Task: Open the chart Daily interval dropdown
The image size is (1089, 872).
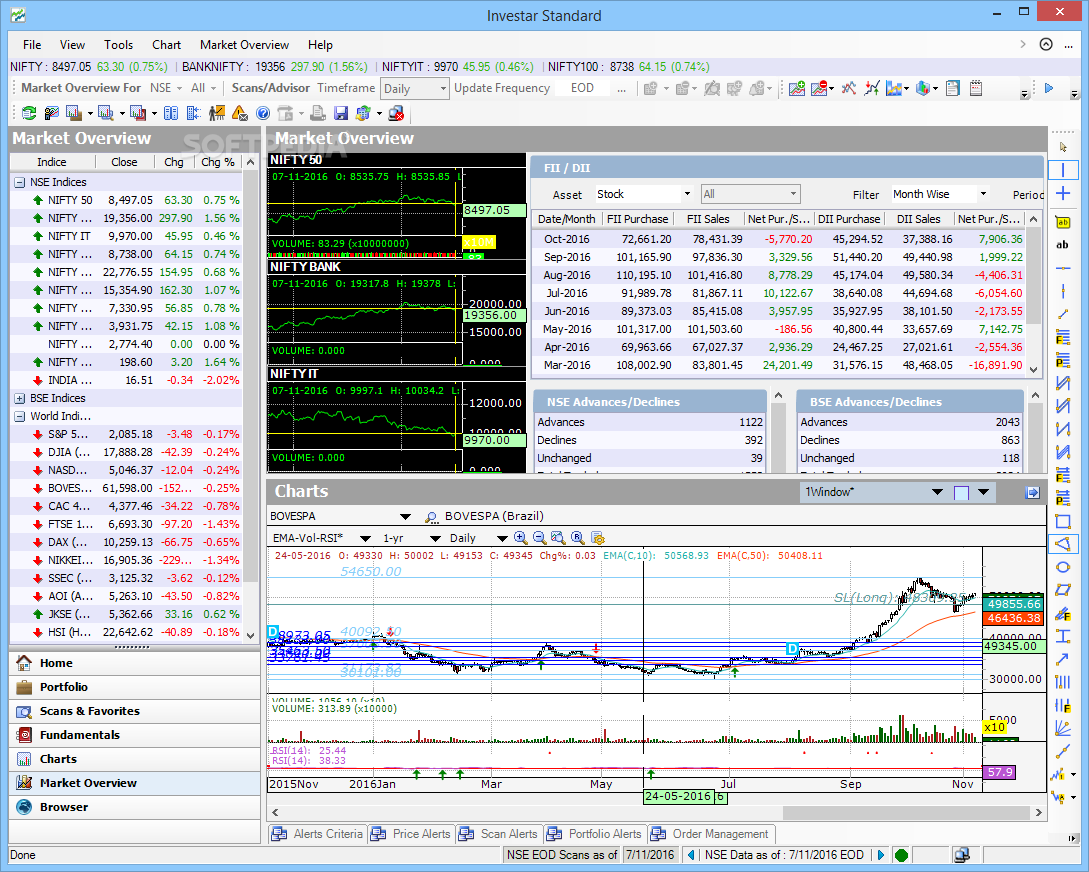Action: click(502, 538)
